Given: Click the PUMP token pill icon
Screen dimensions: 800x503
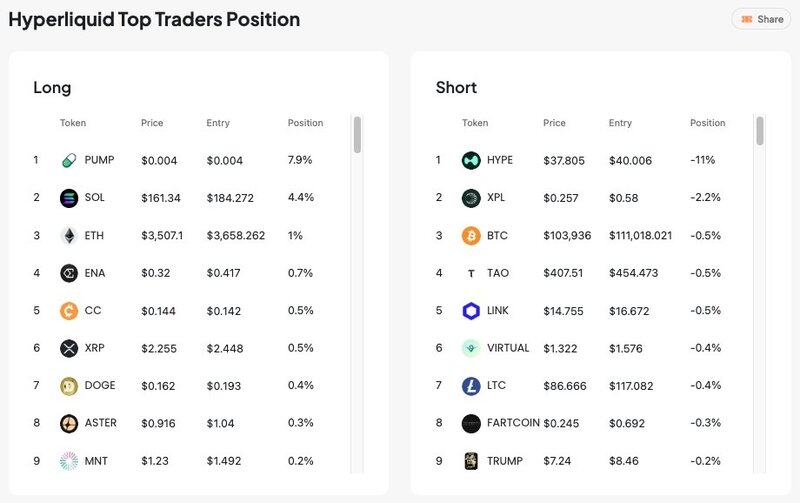Looking at the screenshot, I should [69, 160].
